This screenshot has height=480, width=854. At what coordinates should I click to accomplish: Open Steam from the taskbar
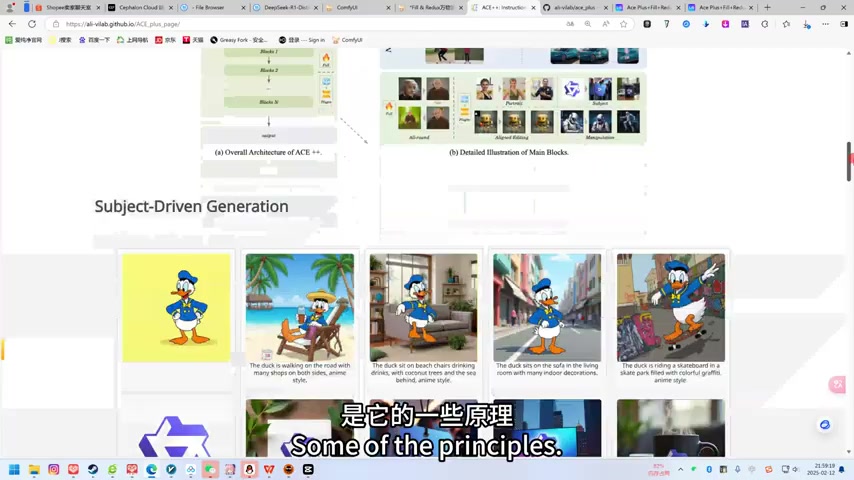93,470
